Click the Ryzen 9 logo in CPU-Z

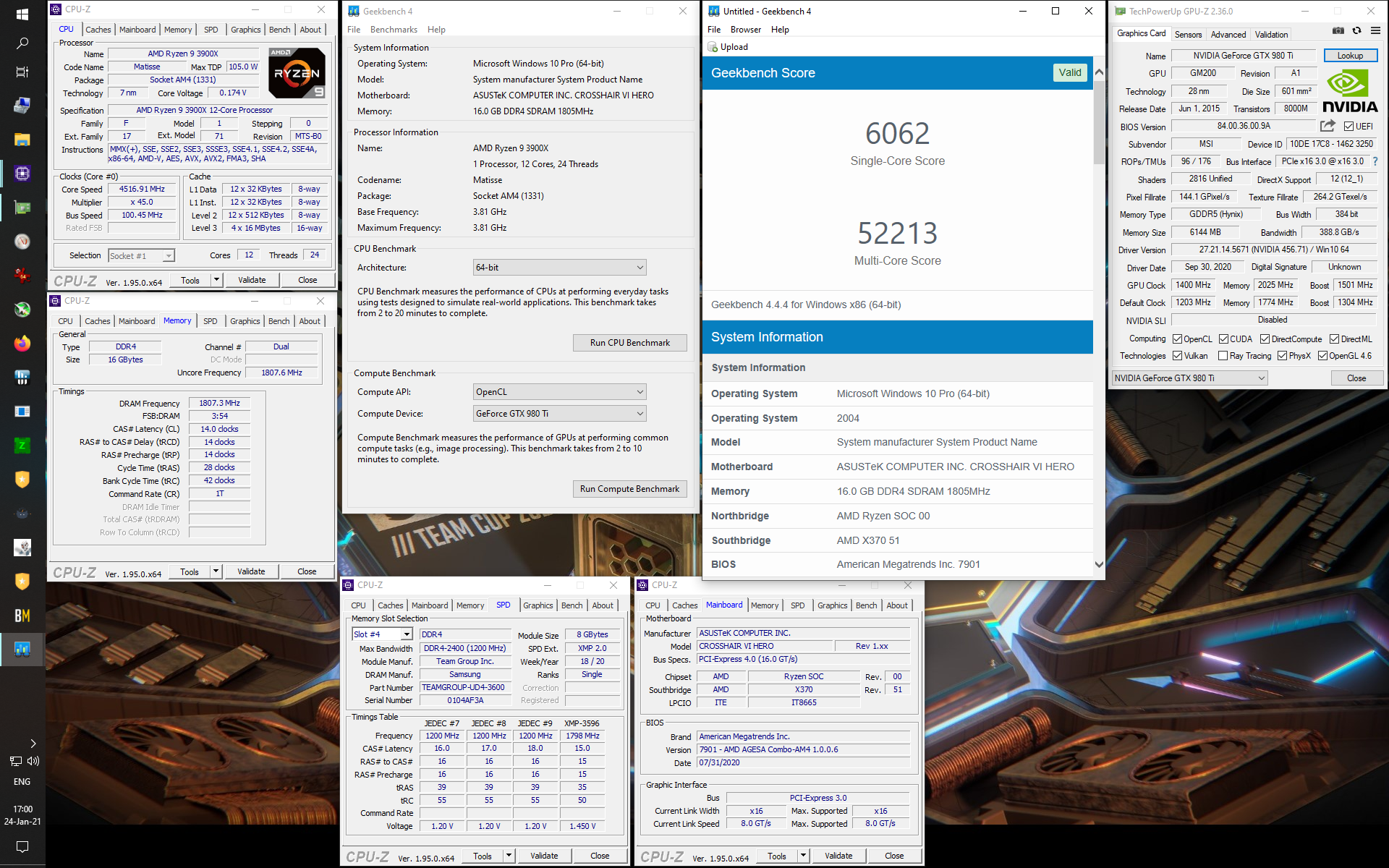click(297, 72)
